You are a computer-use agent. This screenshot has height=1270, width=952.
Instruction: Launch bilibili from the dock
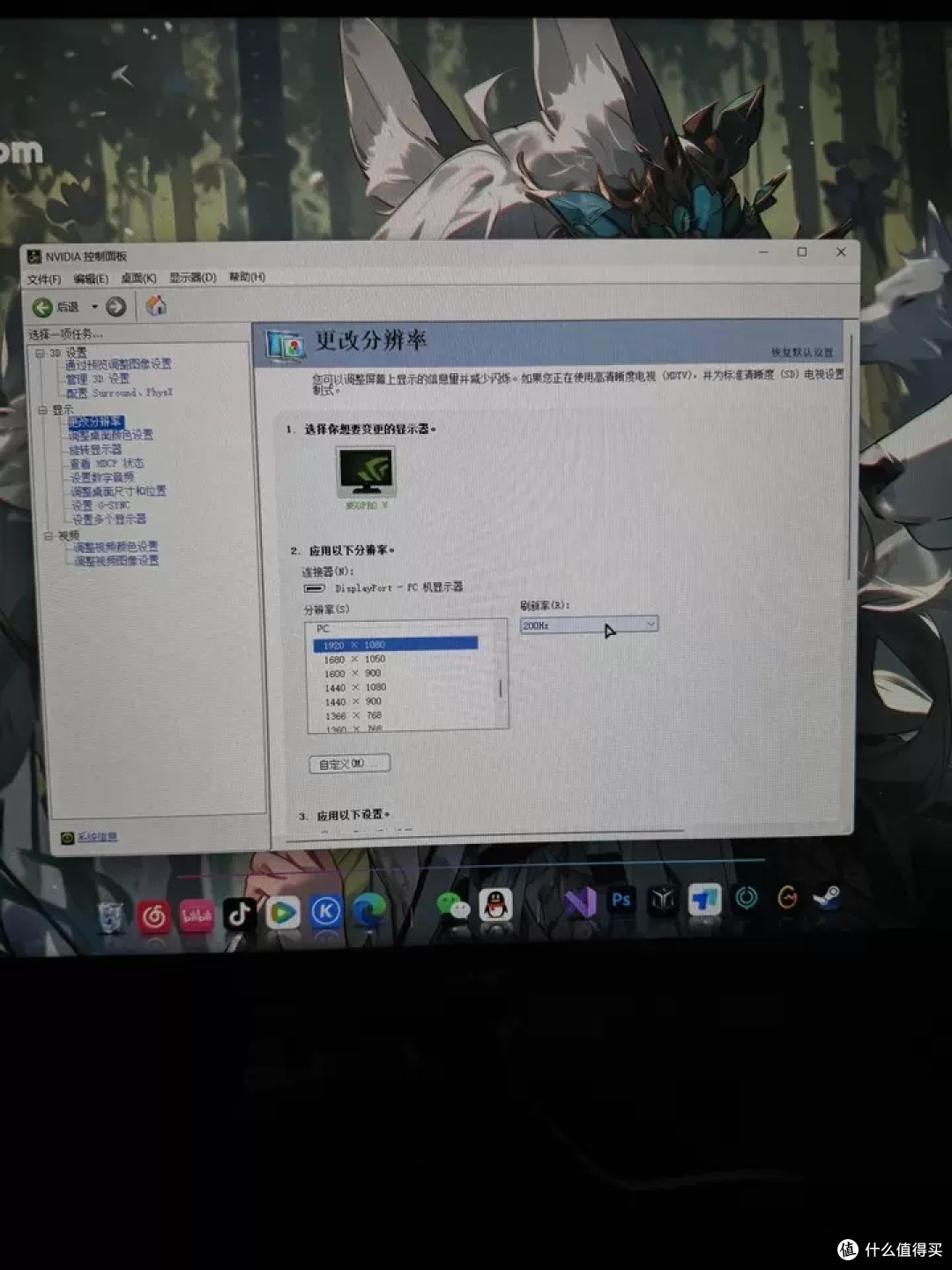click(197, 915)
